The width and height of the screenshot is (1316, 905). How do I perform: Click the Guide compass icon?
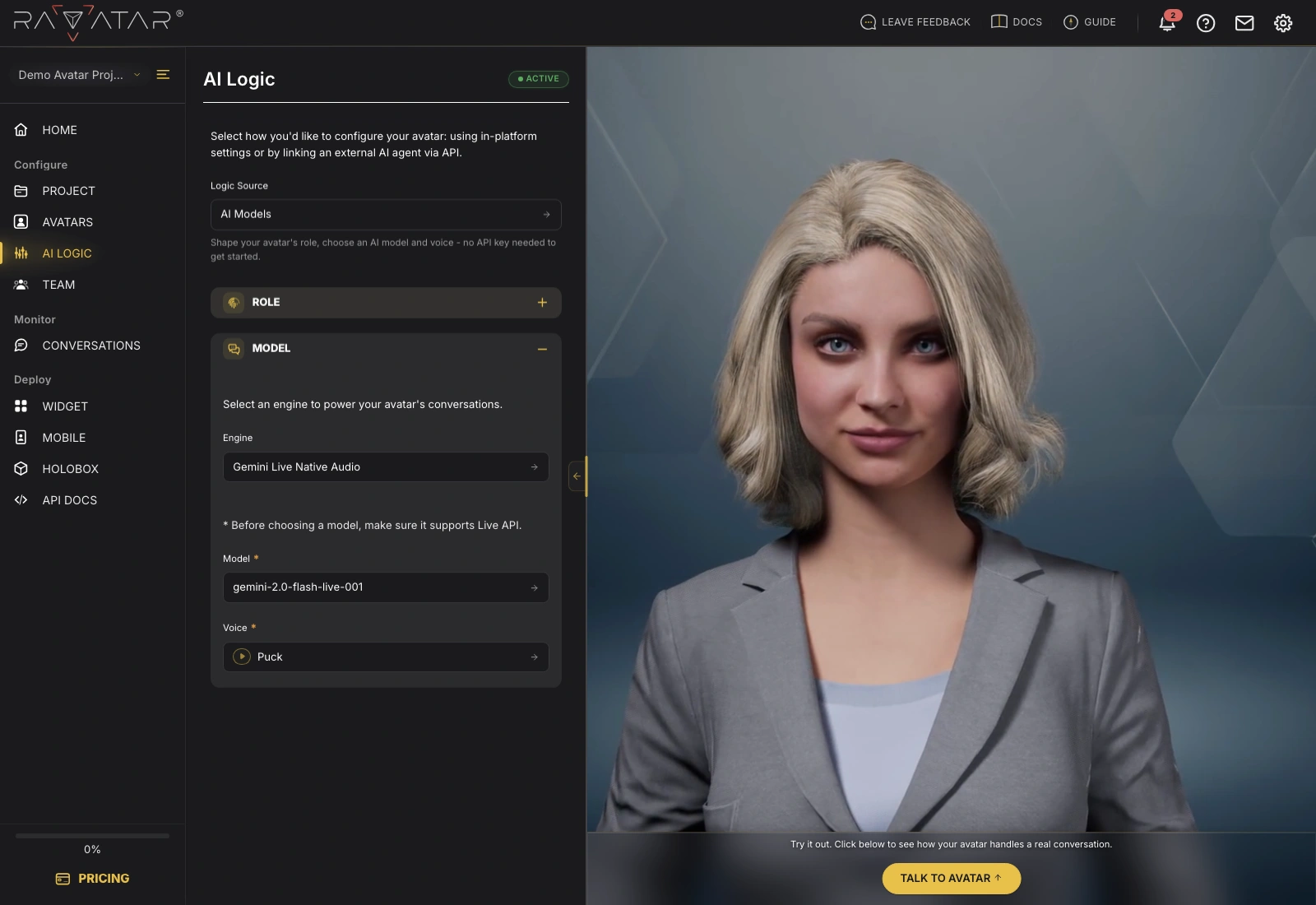(1071, 22)
